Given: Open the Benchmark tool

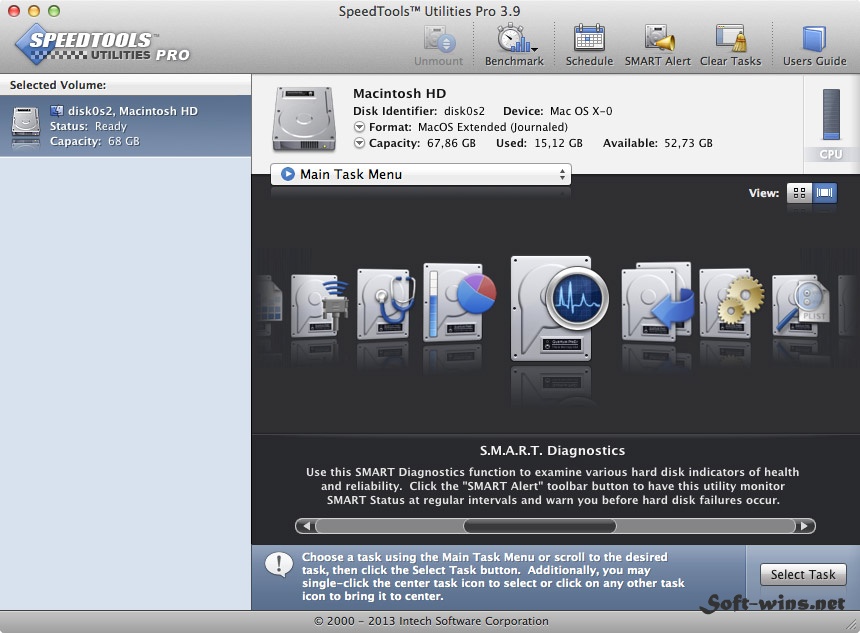Looking at the screenshot, I should point(514,45).
